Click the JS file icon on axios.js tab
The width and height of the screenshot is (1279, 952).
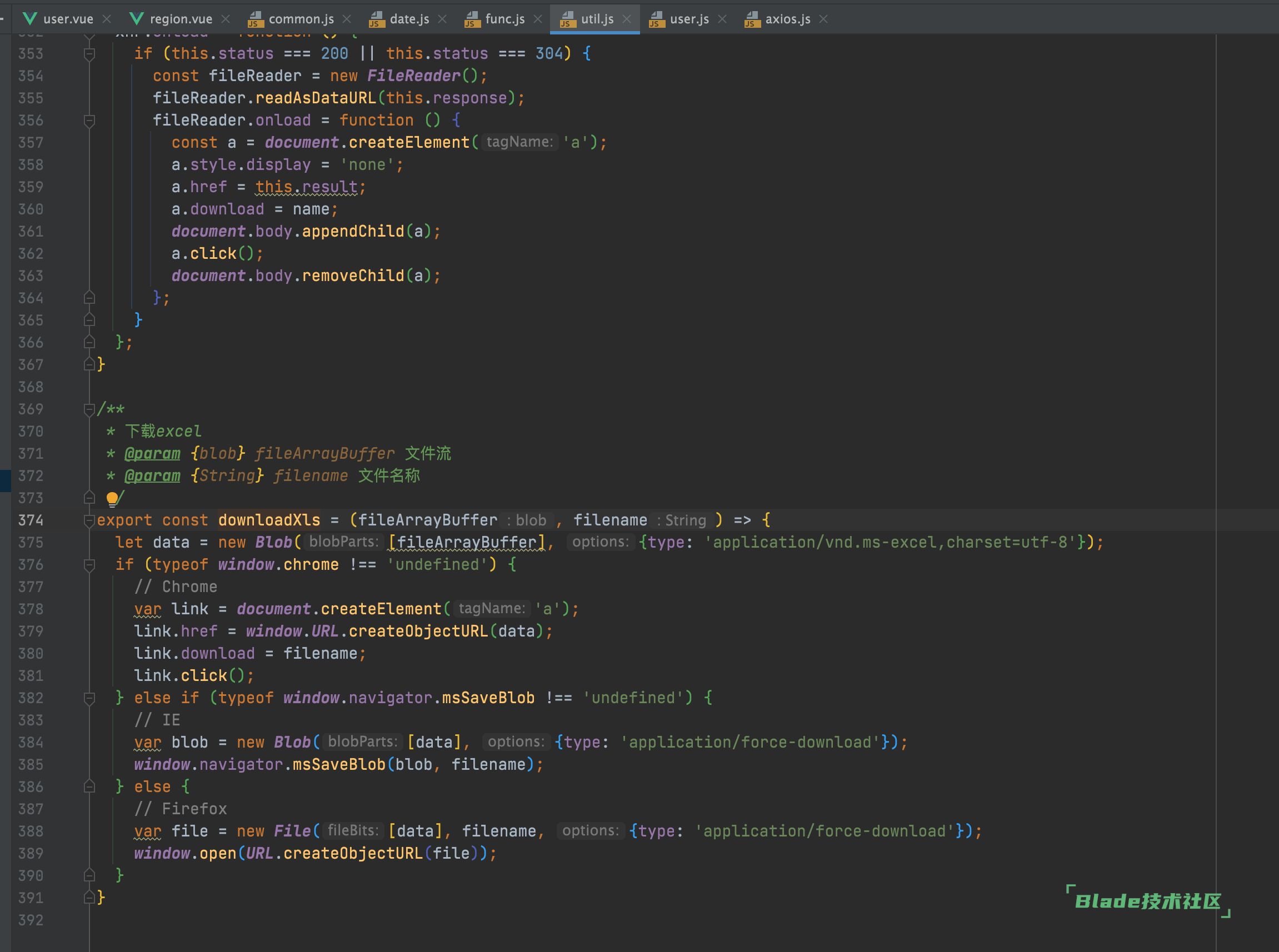pos(752,19)
